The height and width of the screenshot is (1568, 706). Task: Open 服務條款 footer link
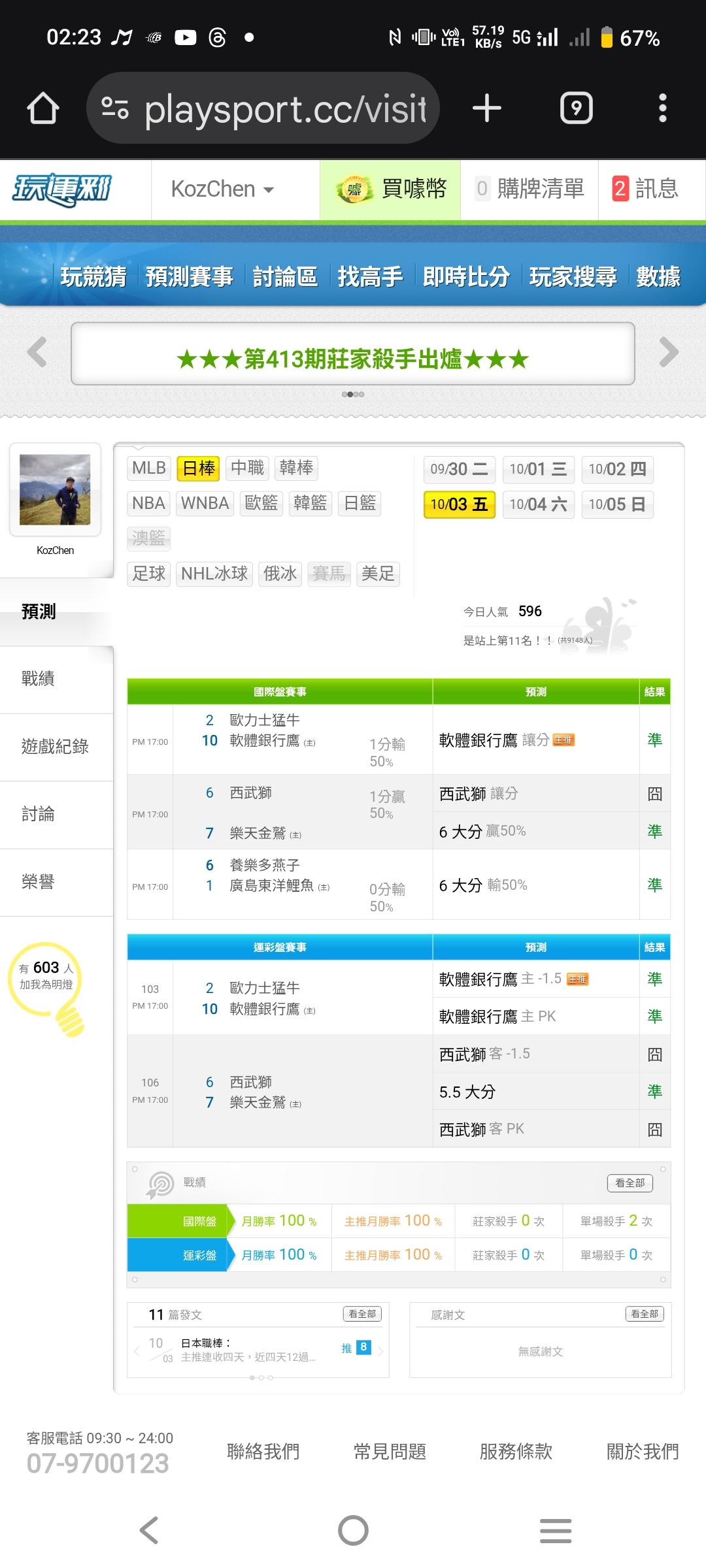[516, 1452]
